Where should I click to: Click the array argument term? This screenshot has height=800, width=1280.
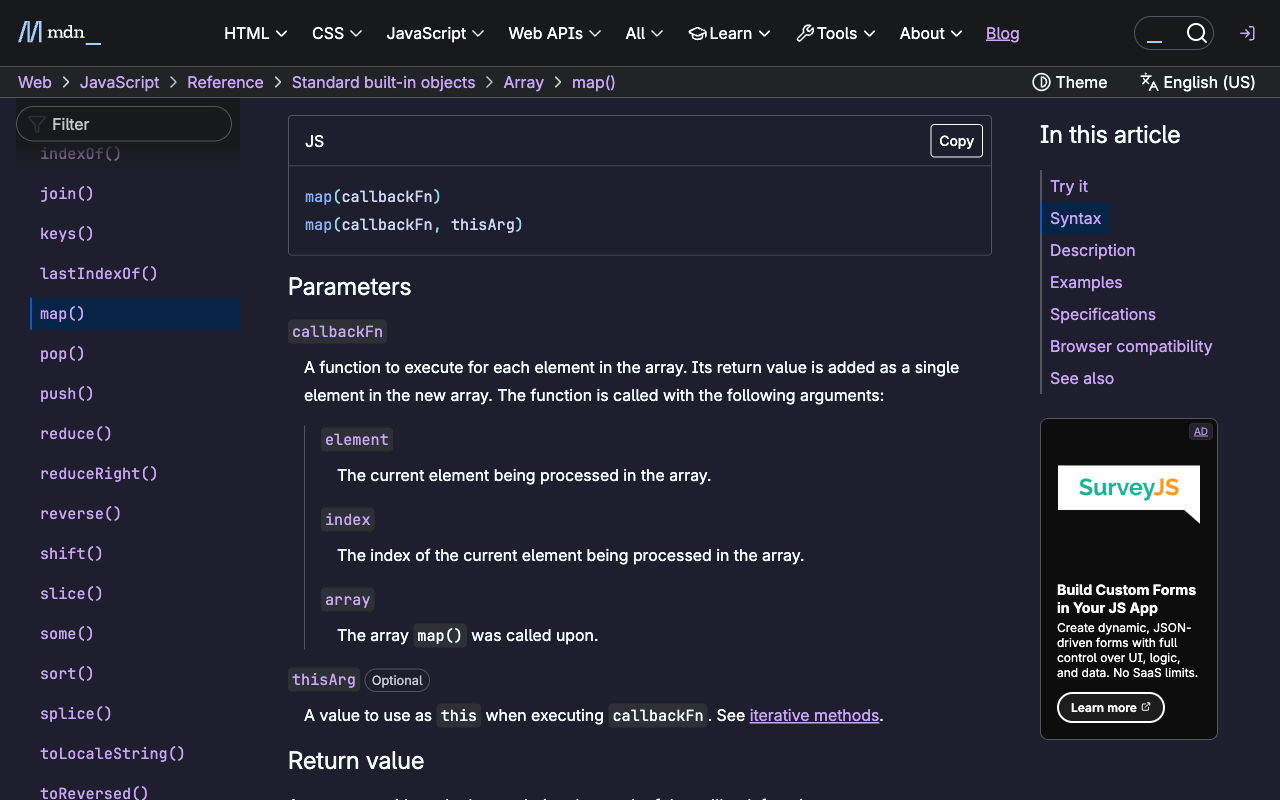coord(348,600)
